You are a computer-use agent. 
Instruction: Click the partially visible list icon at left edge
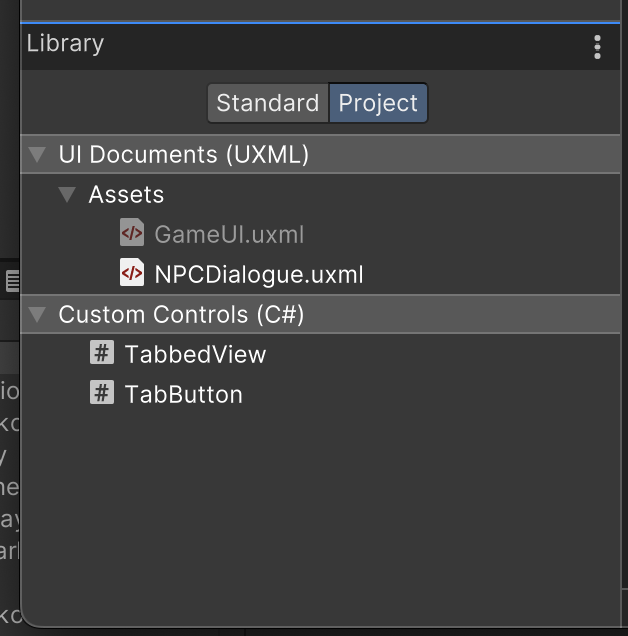12,280
